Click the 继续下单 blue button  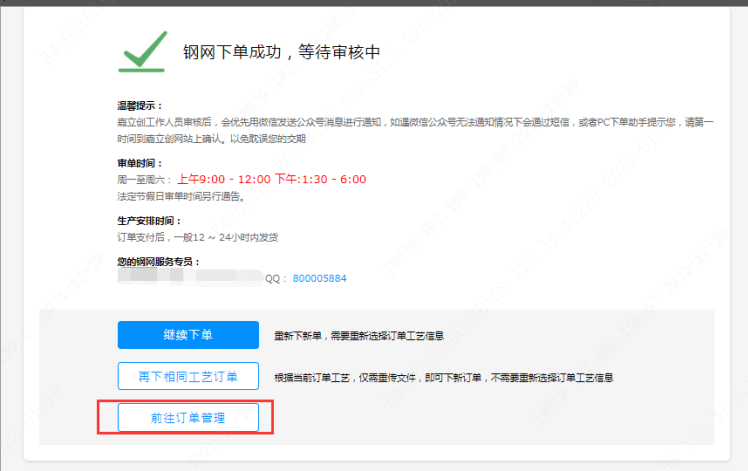(188, 335)
